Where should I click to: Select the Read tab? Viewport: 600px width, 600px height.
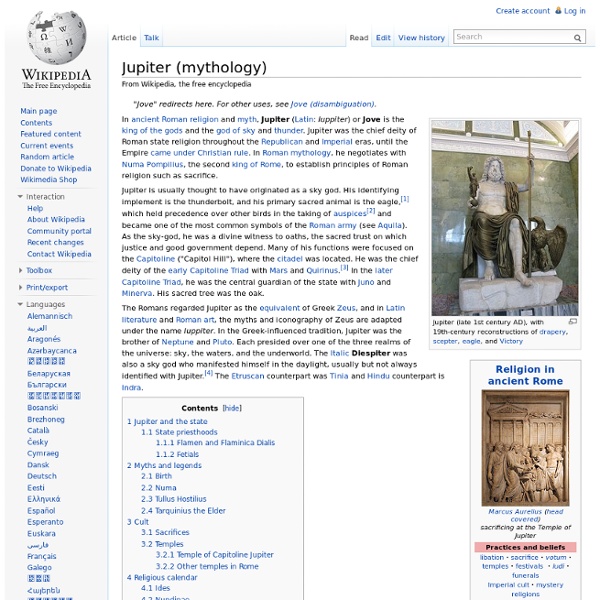click(x=359, y=38)
